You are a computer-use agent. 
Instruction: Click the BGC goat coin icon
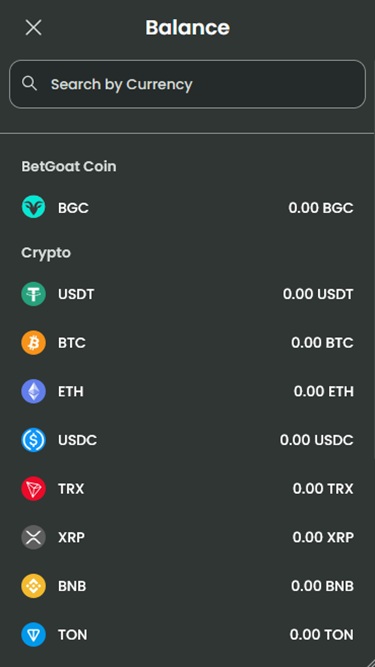coord(33,207)
